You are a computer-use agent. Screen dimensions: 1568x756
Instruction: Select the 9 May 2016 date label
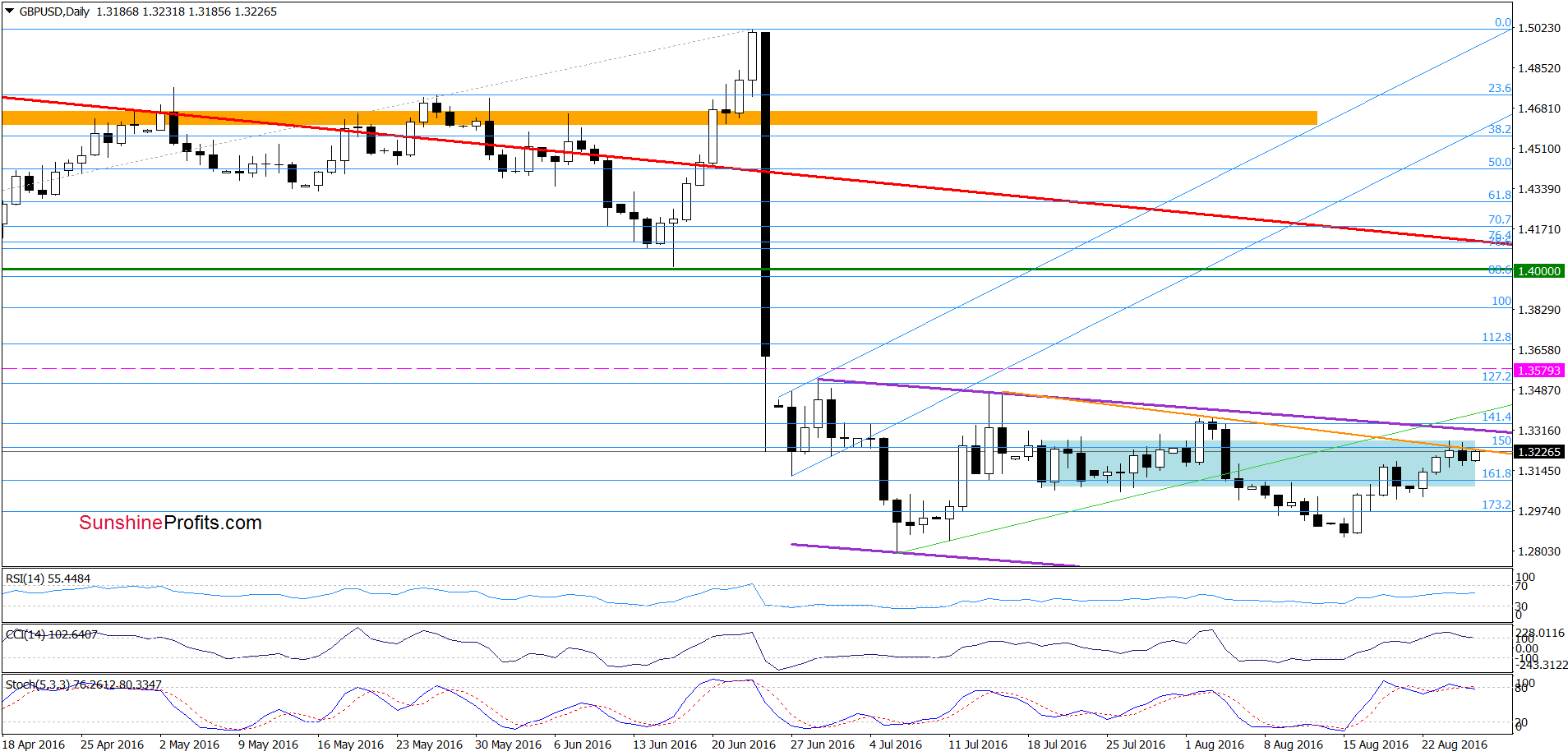tap(269, 744)
